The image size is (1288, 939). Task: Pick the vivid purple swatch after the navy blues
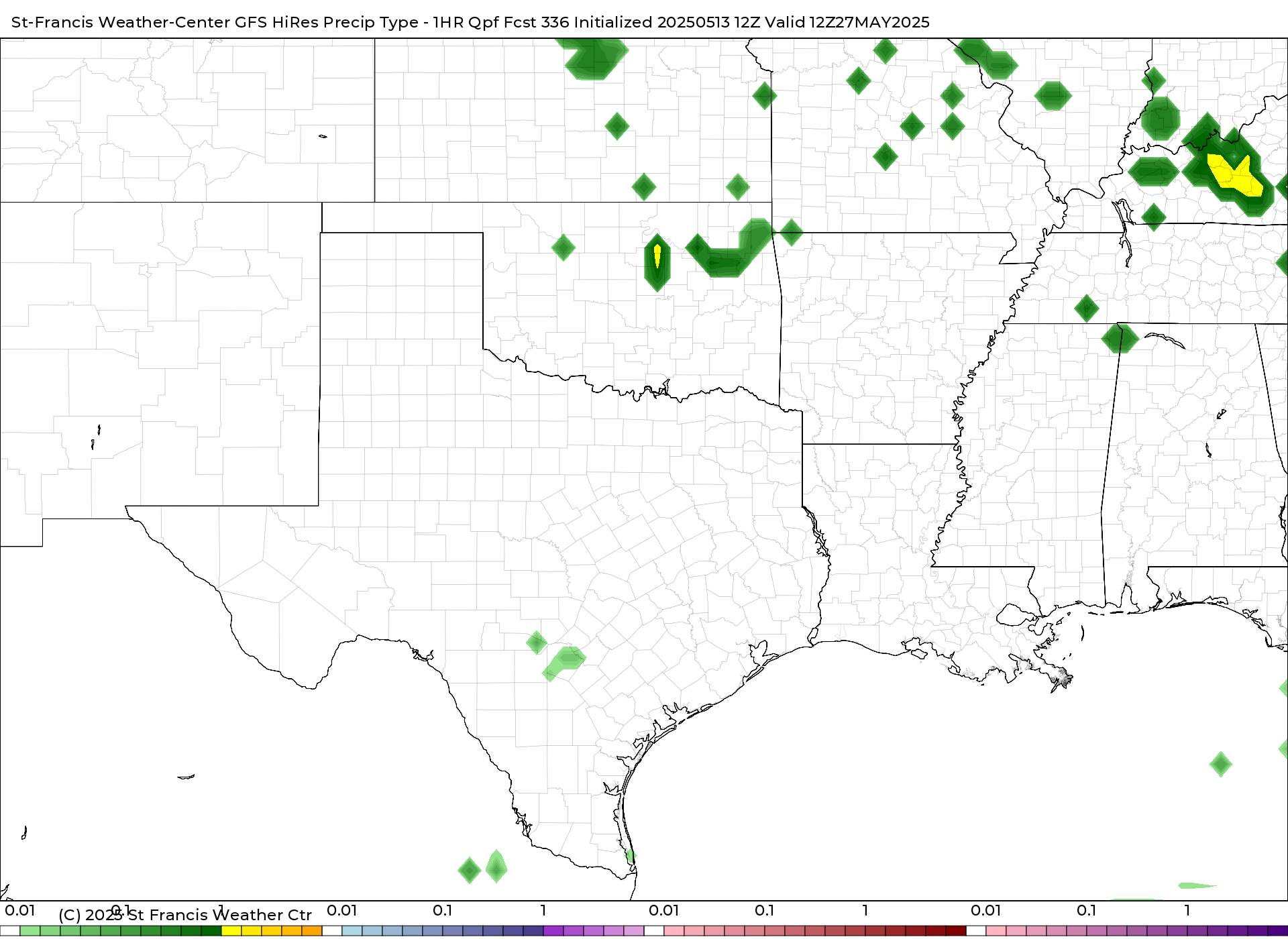(x=553, y=931)
